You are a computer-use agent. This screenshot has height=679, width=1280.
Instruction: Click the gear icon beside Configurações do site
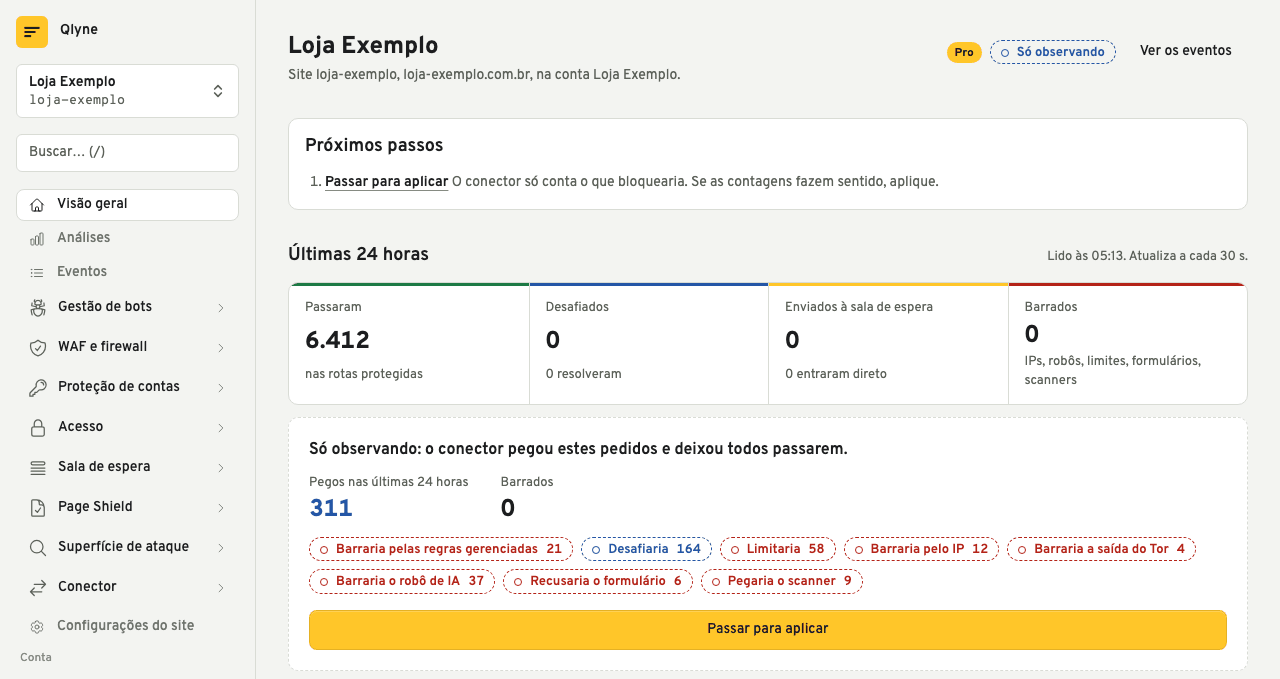(37, 627)
